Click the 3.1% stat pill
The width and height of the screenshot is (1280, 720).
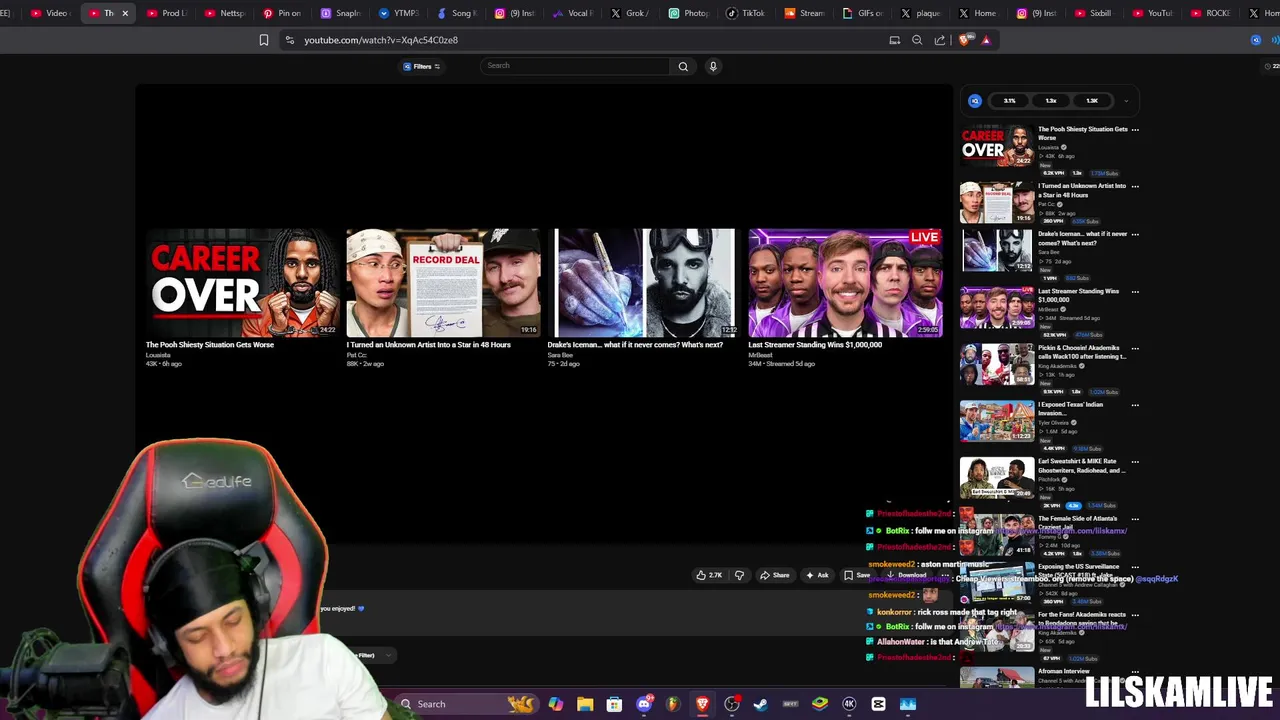click(x=1010, y=101)
